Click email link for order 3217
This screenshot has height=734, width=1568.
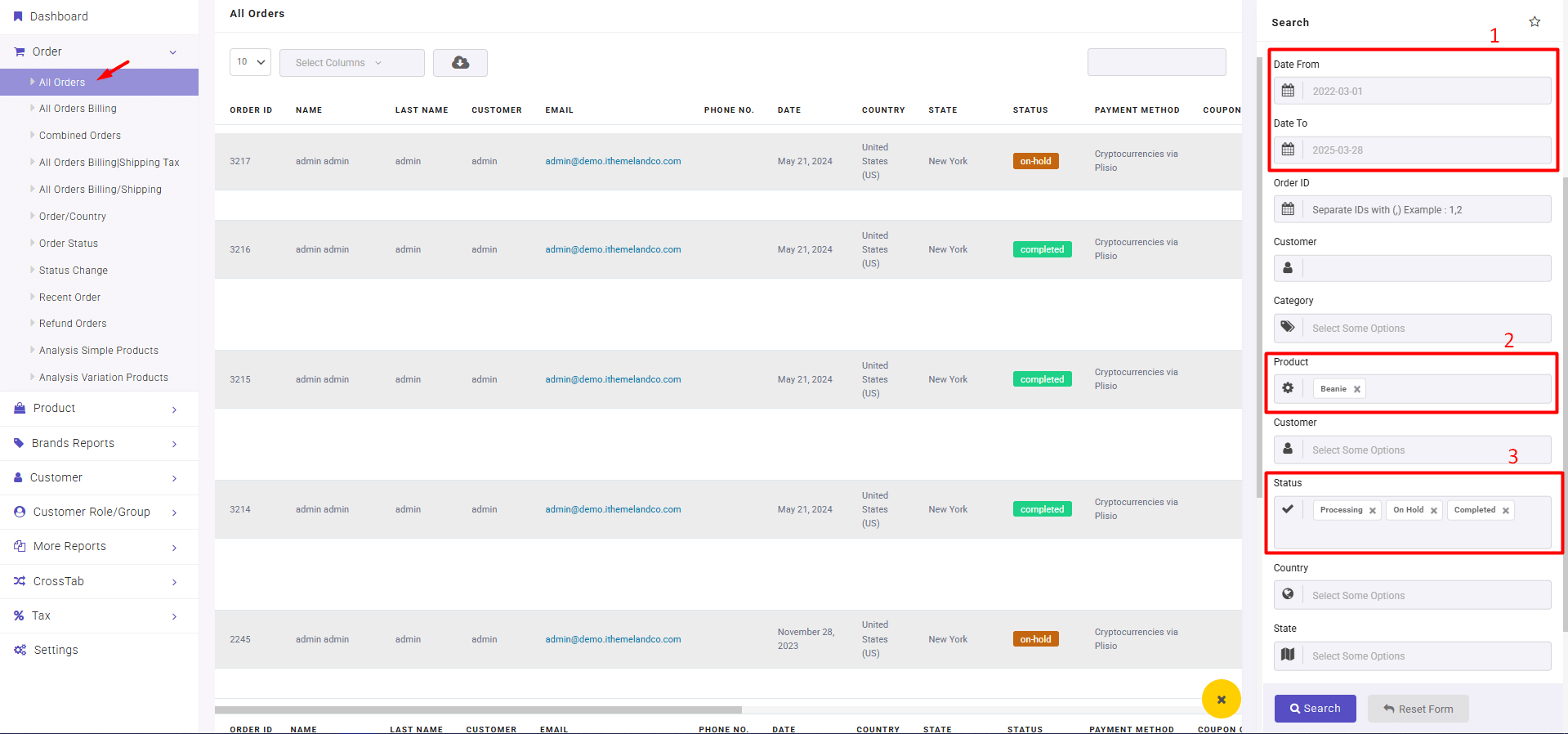pyautogui.click(x=613, y=161)
